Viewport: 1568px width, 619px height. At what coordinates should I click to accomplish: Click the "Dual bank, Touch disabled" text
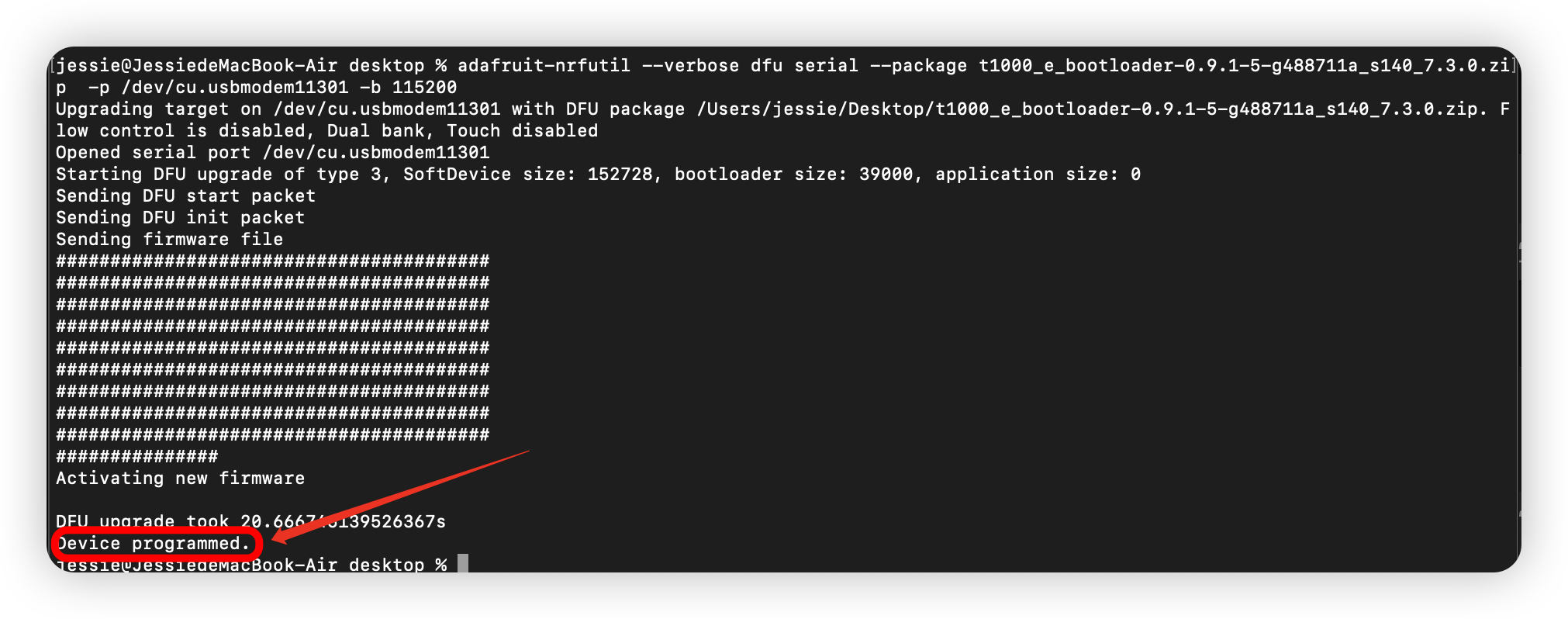tap(462, 130)
